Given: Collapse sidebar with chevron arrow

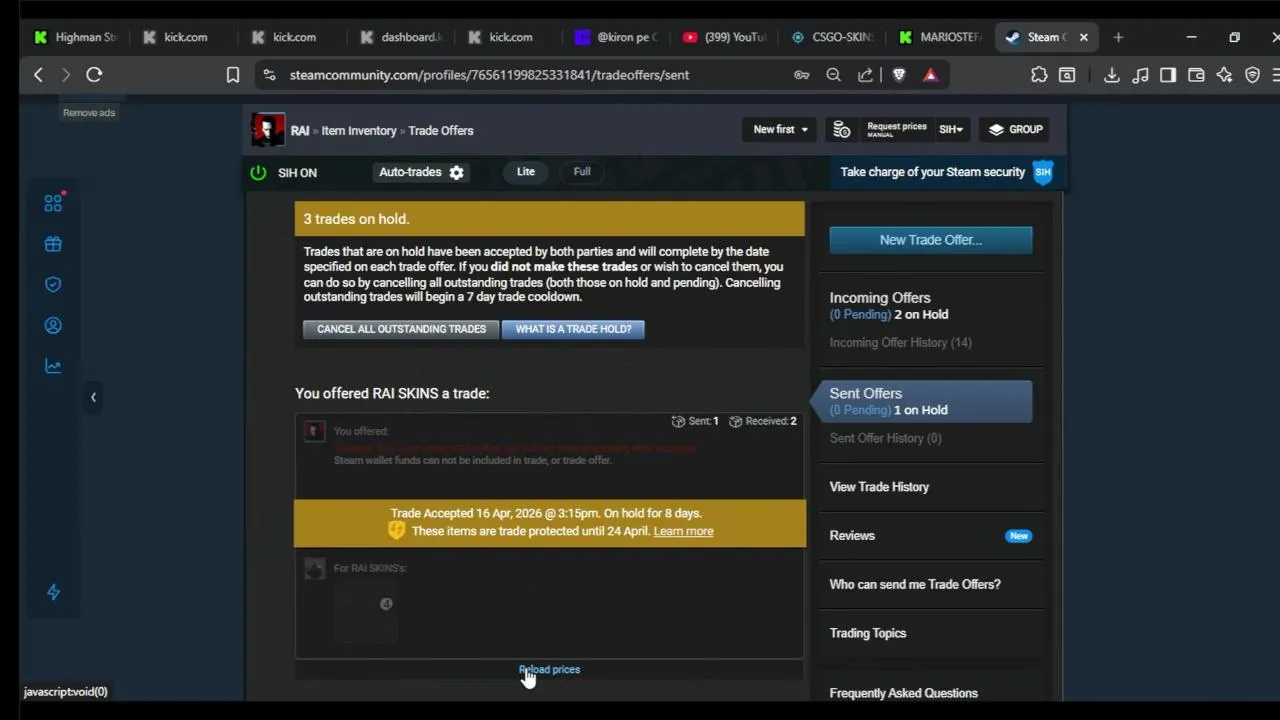Looking at the screenshot, I should point(93,397).
